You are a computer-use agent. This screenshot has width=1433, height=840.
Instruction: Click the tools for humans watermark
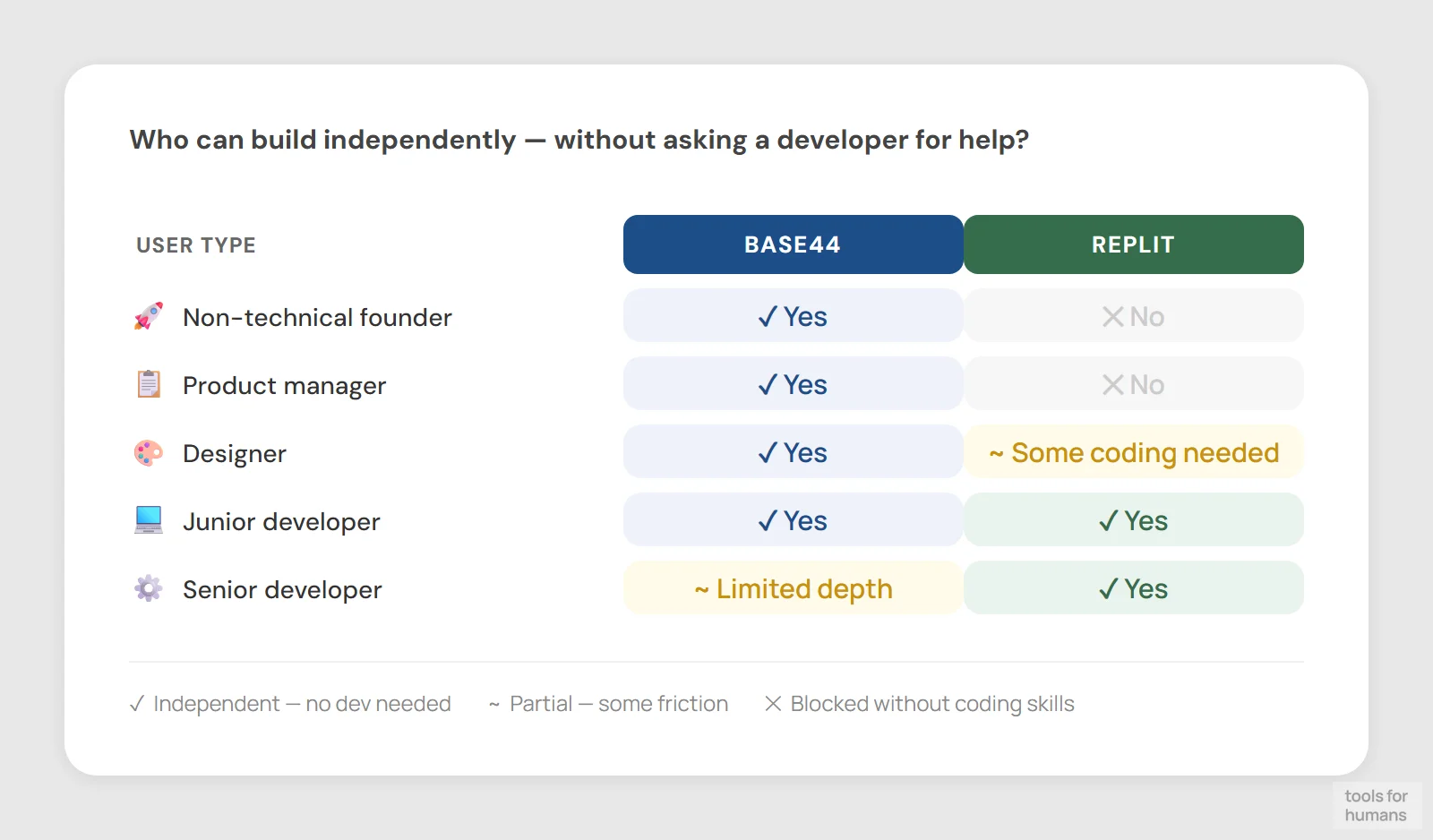click(1376, 805)
